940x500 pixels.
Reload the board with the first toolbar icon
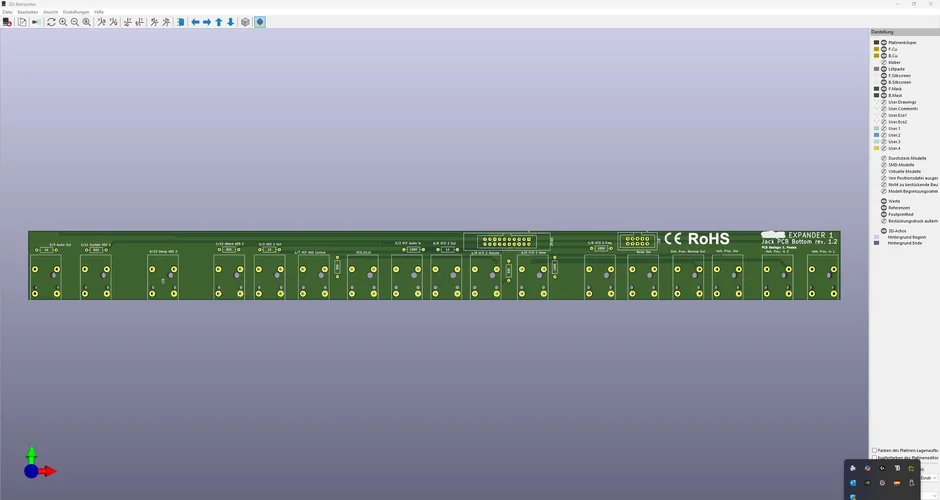(x=7, y=22)
